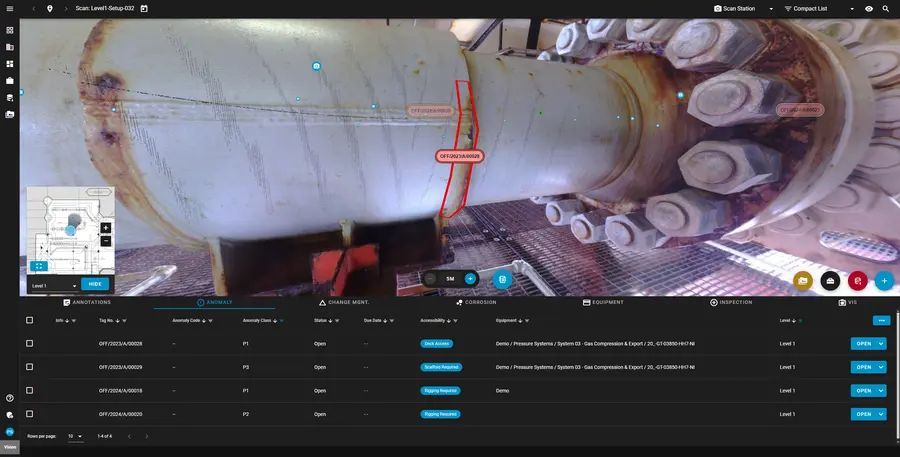
Task: Switch to the Inspection tab
Action: click(731, 302)
